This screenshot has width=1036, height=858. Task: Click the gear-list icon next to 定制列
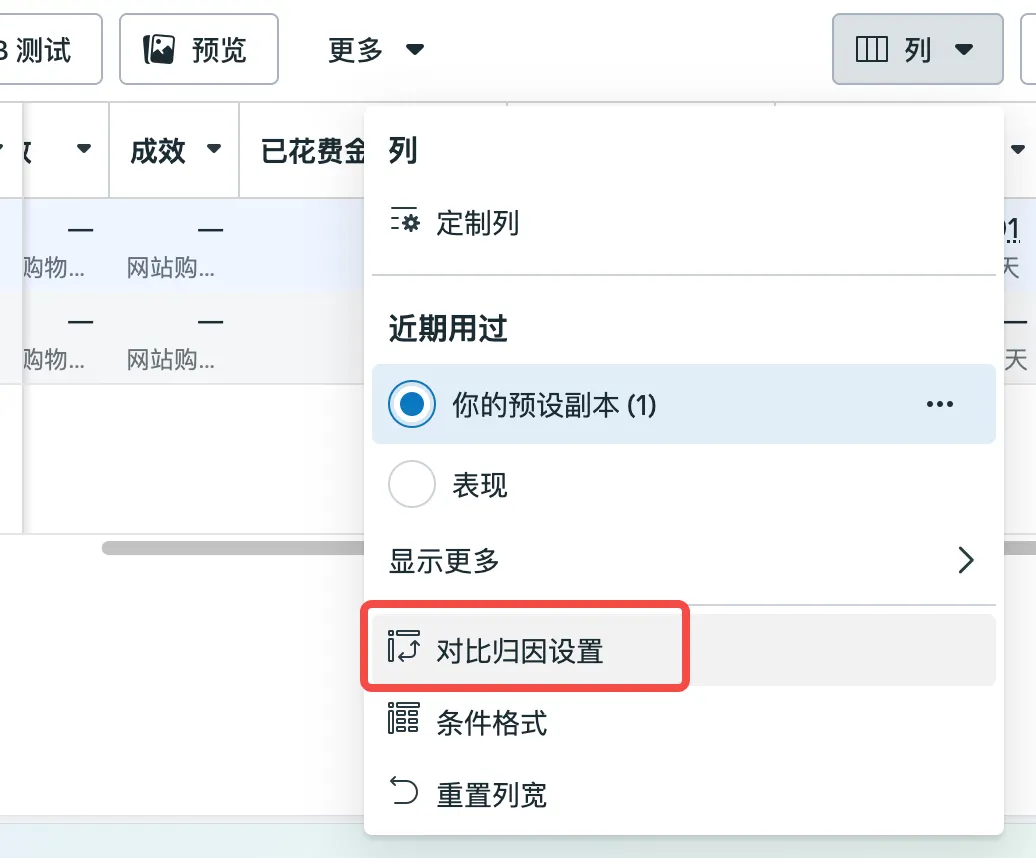pyautogui.click(x=404, y=222)
